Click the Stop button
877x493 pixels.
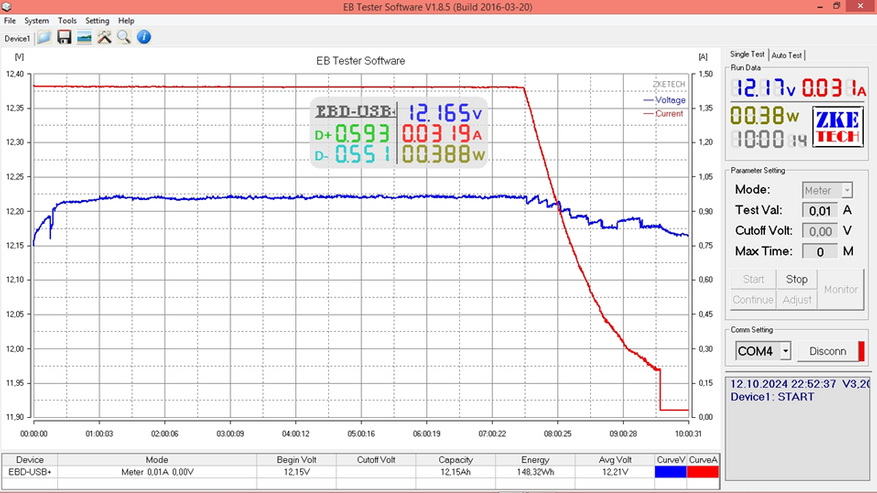pyautogui.click(x=796, y=279)
